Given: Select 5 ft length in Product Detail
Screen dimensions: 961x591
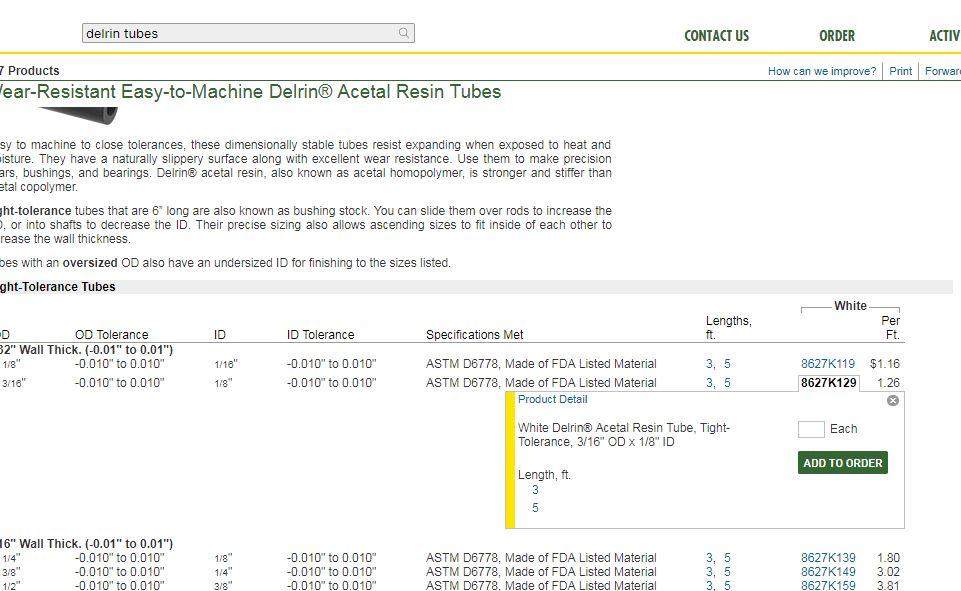Looking at the screenshot, I should click(x=535, y=508).
